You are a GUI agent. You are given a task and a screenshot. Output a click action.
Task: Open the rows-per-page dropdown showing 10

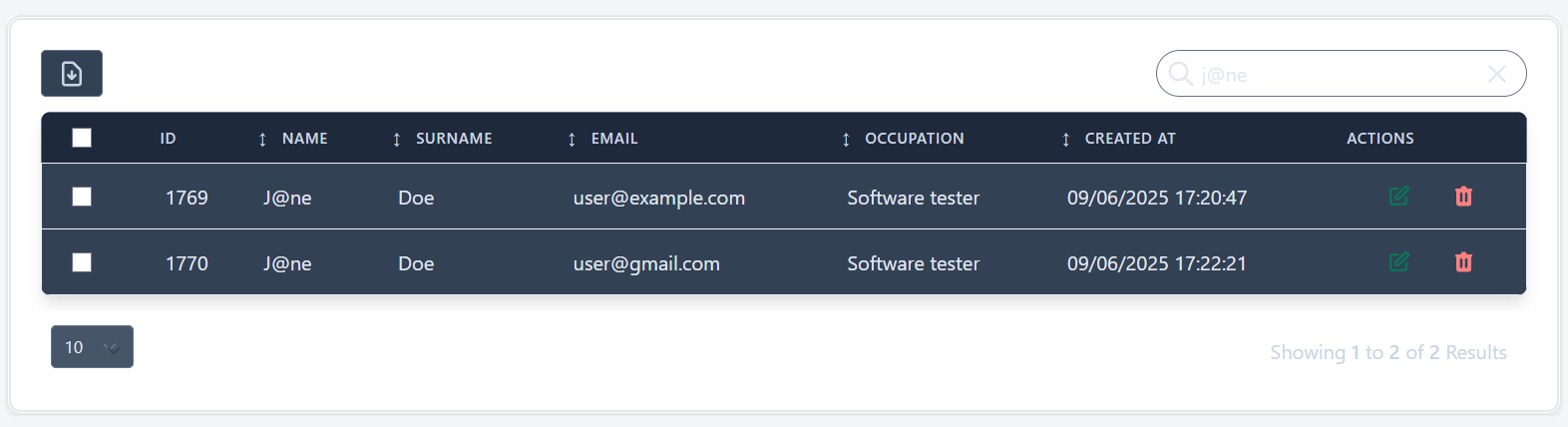coord(92,347)
